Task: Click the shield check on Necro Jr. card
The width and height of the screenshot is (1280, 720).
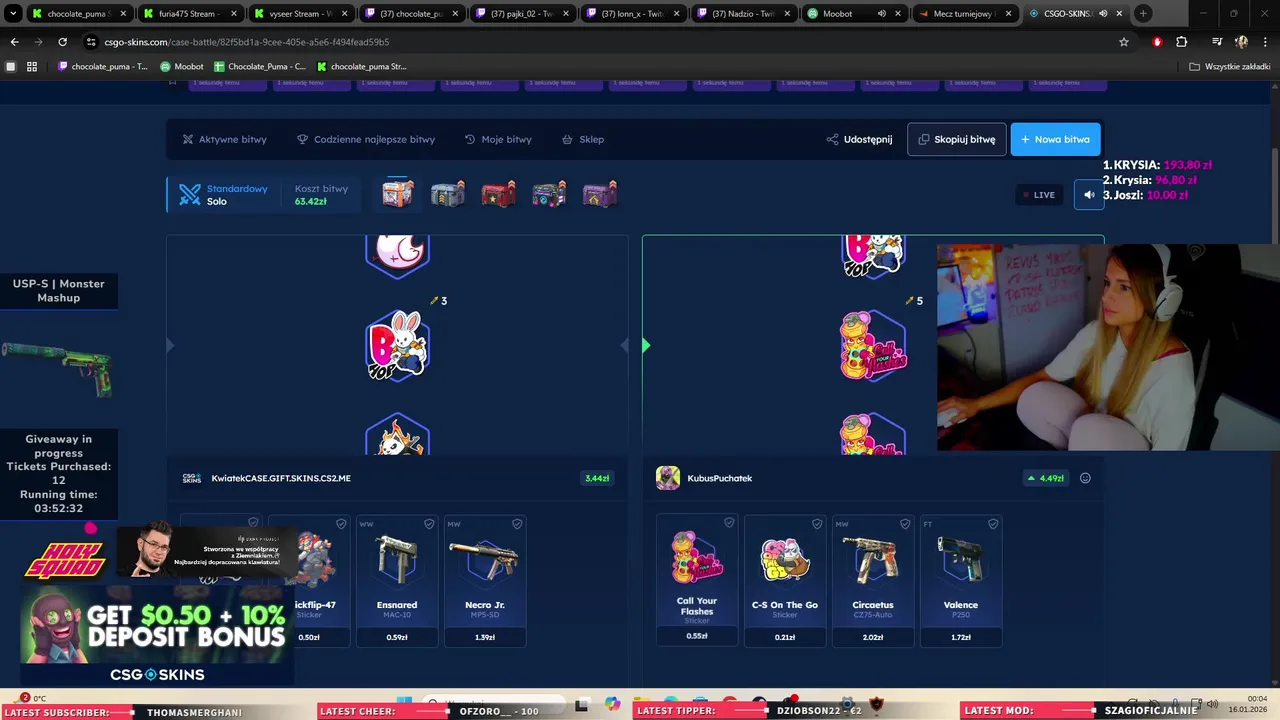Action: [x=517, y=524]
